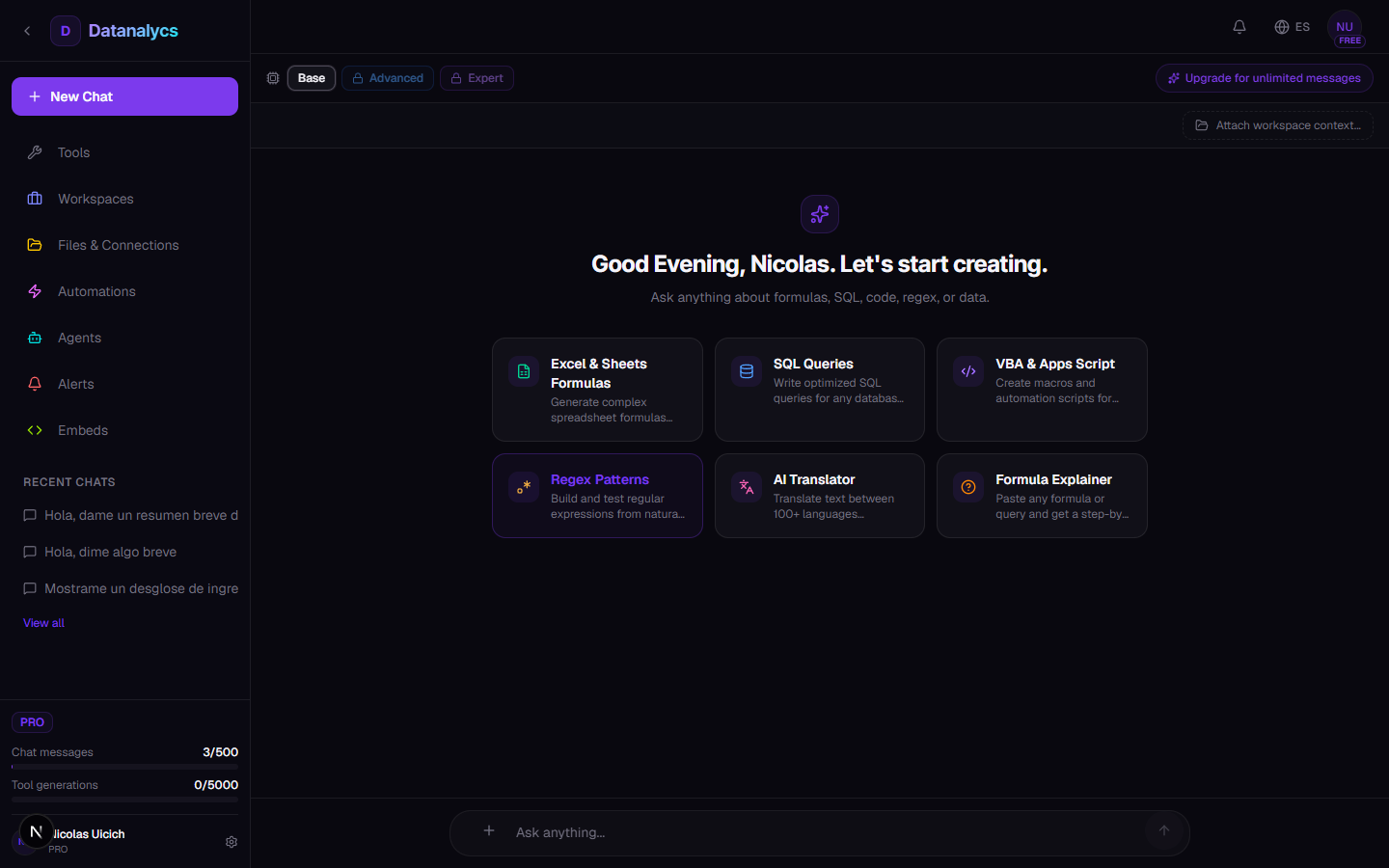Image resolution: width=1389 pixels, height=868 pixels.
Task: Select the Base model mode
Action: (x=311, y=78)
